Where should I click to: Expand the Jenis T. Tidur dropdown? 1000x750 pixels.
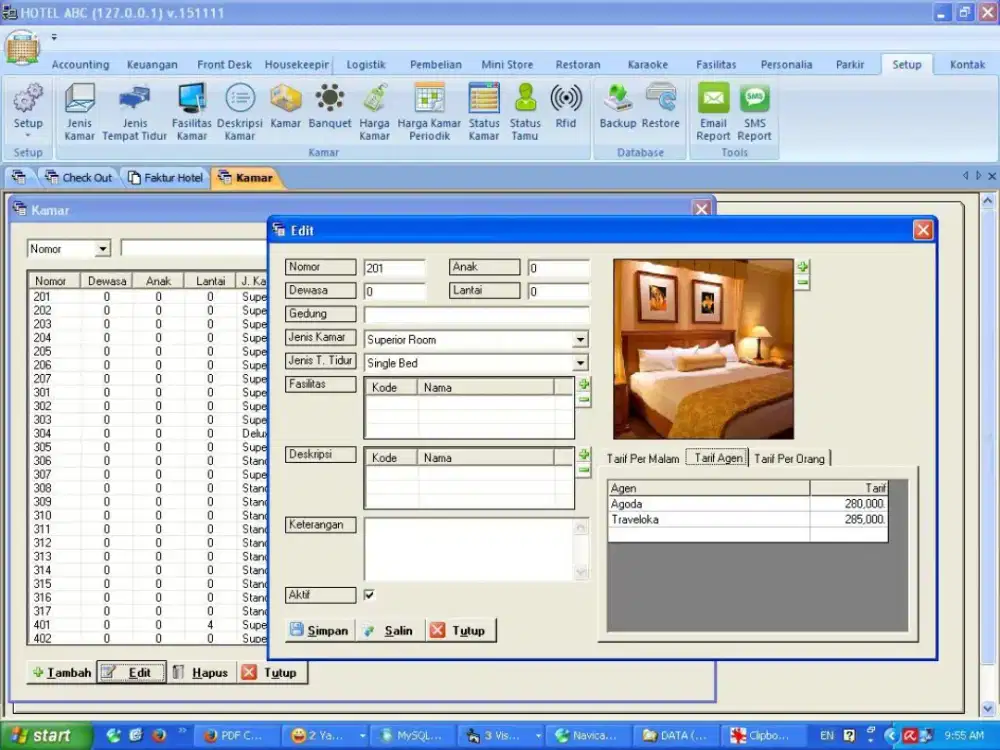[x=580, y=363]
